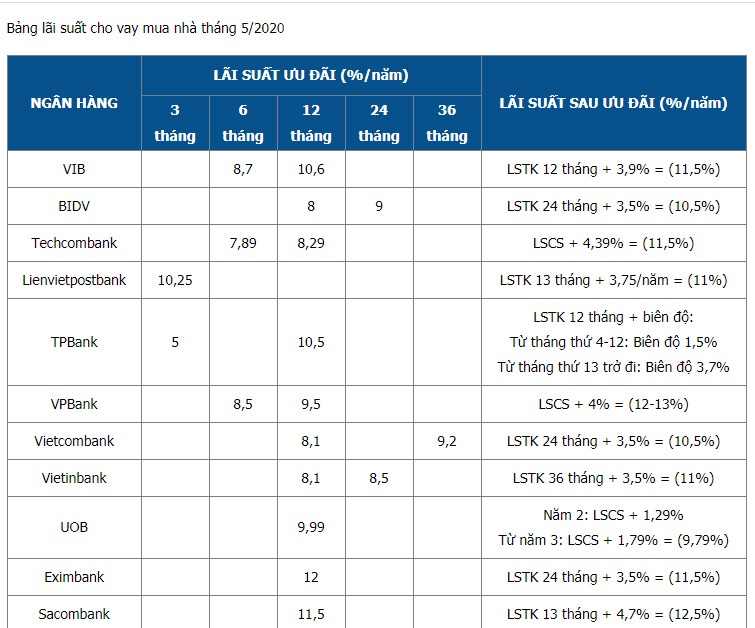Select Vietcombank's 9,2 rate cell
This screenshot has width=755, height=628.
[447, 441]
